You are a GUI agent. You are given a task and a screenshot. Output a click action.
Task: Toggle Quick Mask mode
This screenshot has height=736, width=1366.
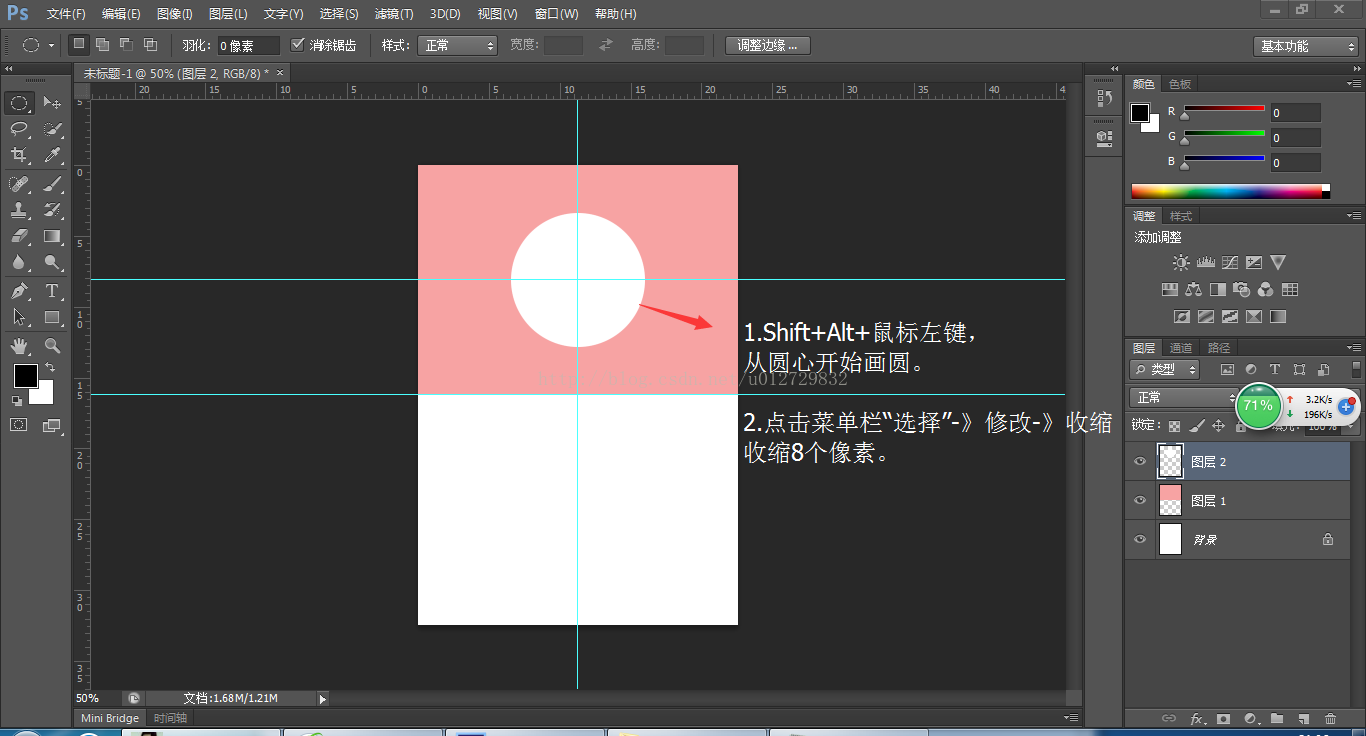(x=19, y=425)
